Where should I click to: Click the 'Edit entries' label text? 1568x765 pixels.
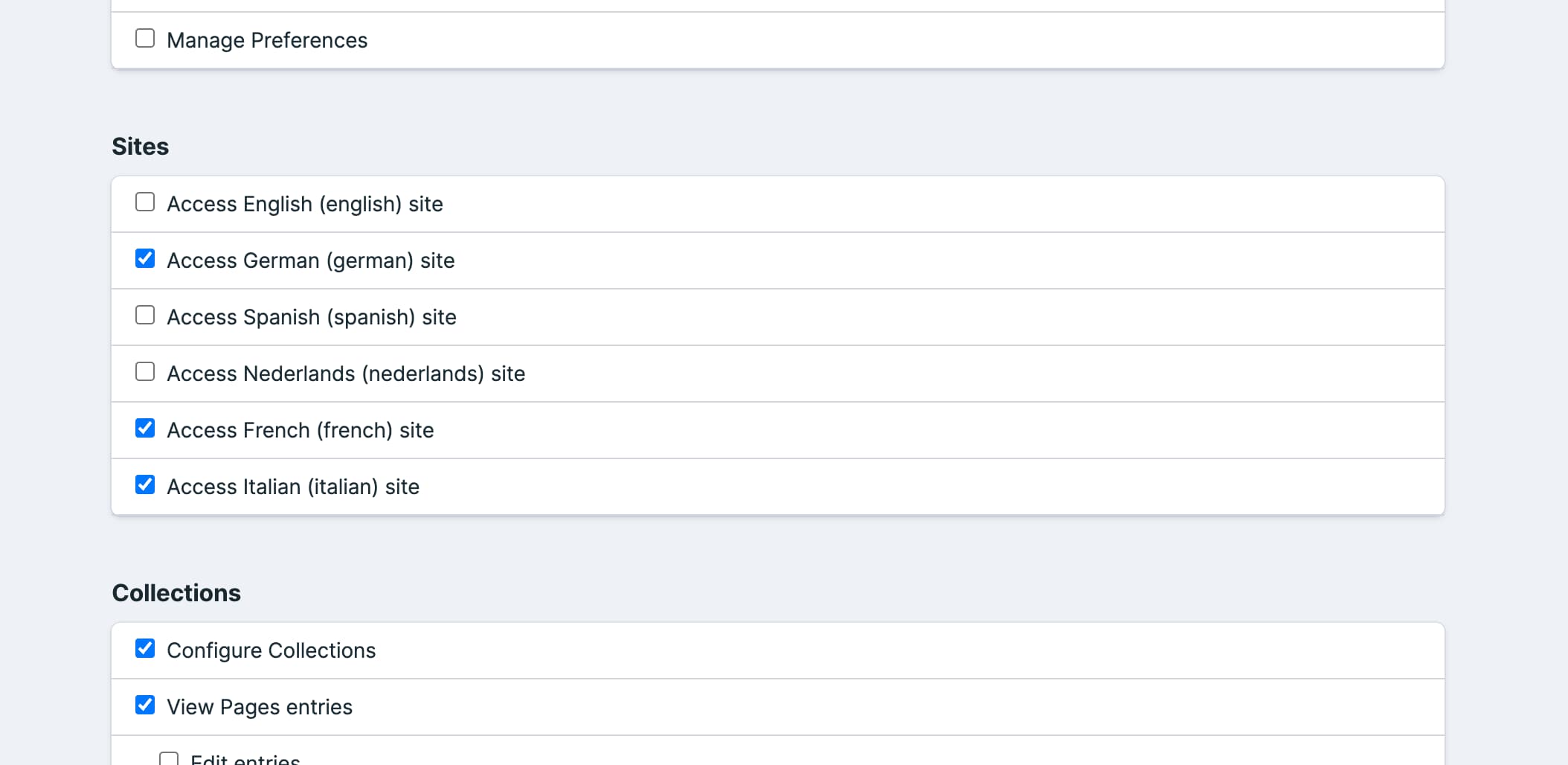tap(245, 760)
